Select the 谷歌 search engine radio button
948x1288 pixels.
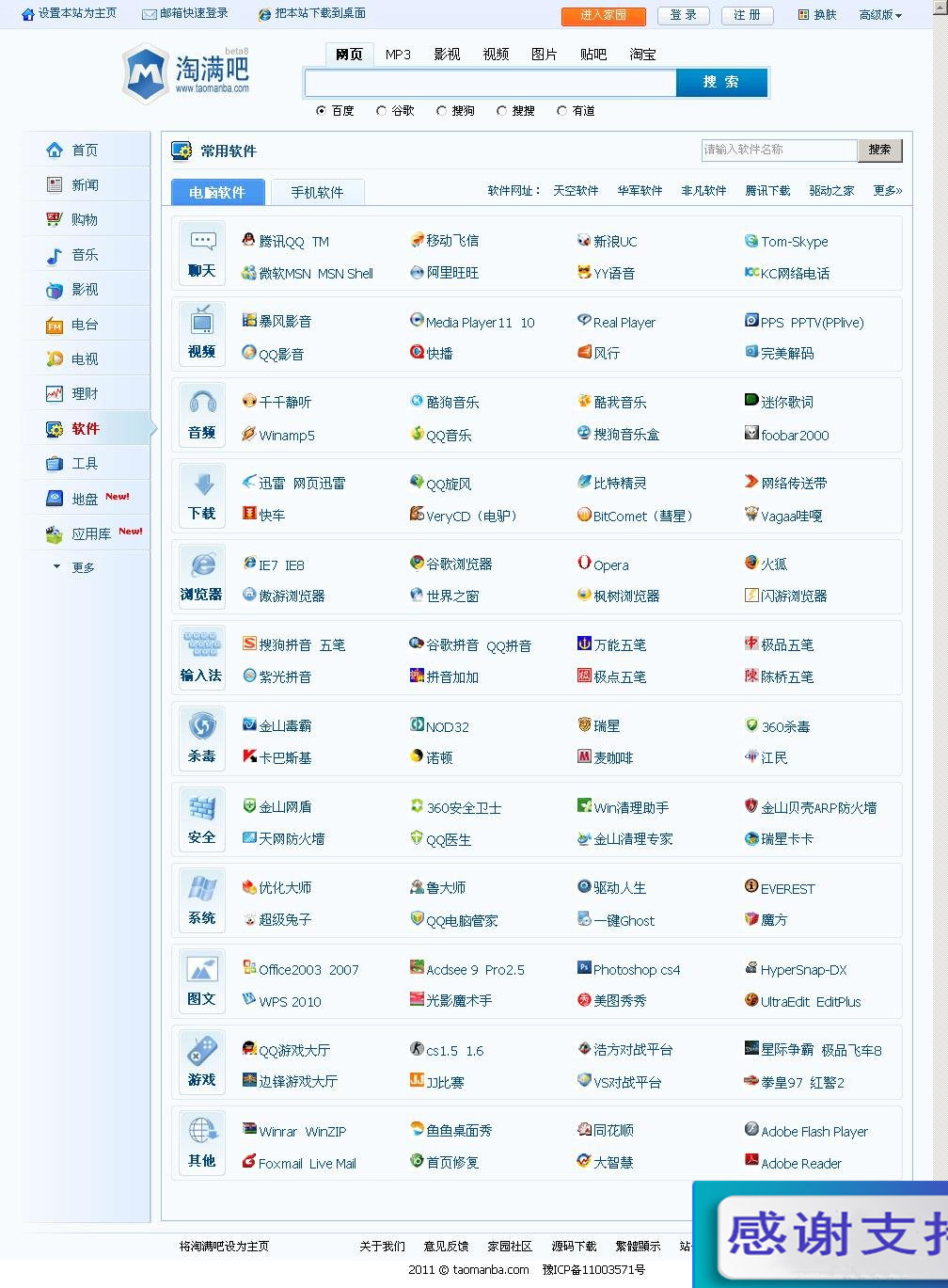(381, 111)
